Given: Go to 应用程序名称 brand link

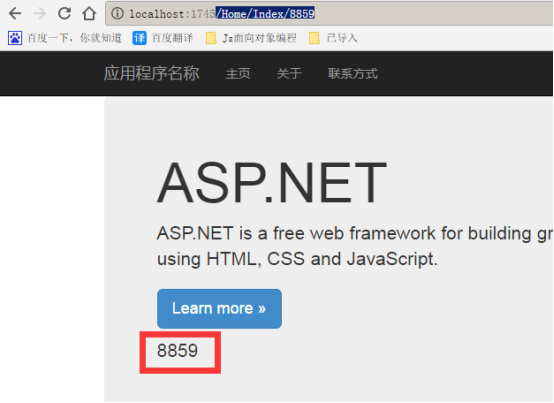Looking at the screenshot, I should (x=152, y=73).
